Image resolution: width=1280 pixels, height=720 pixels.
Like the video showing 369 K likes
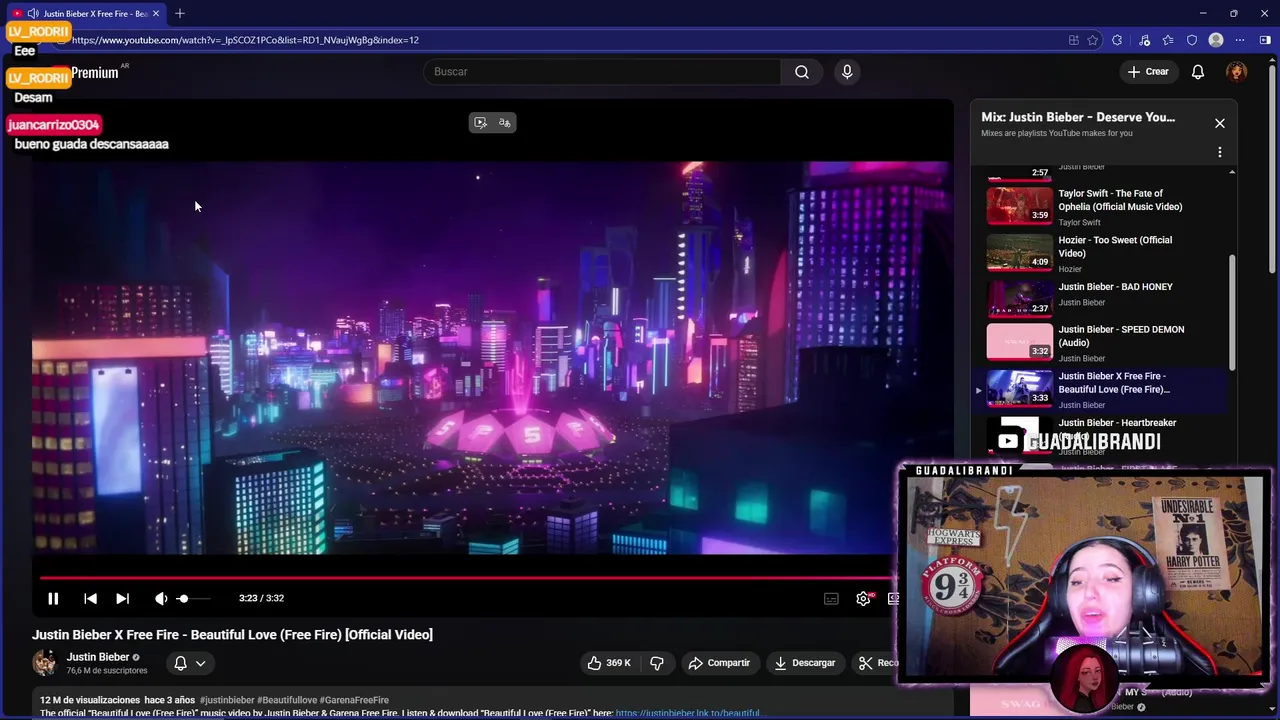pos(608,663)
